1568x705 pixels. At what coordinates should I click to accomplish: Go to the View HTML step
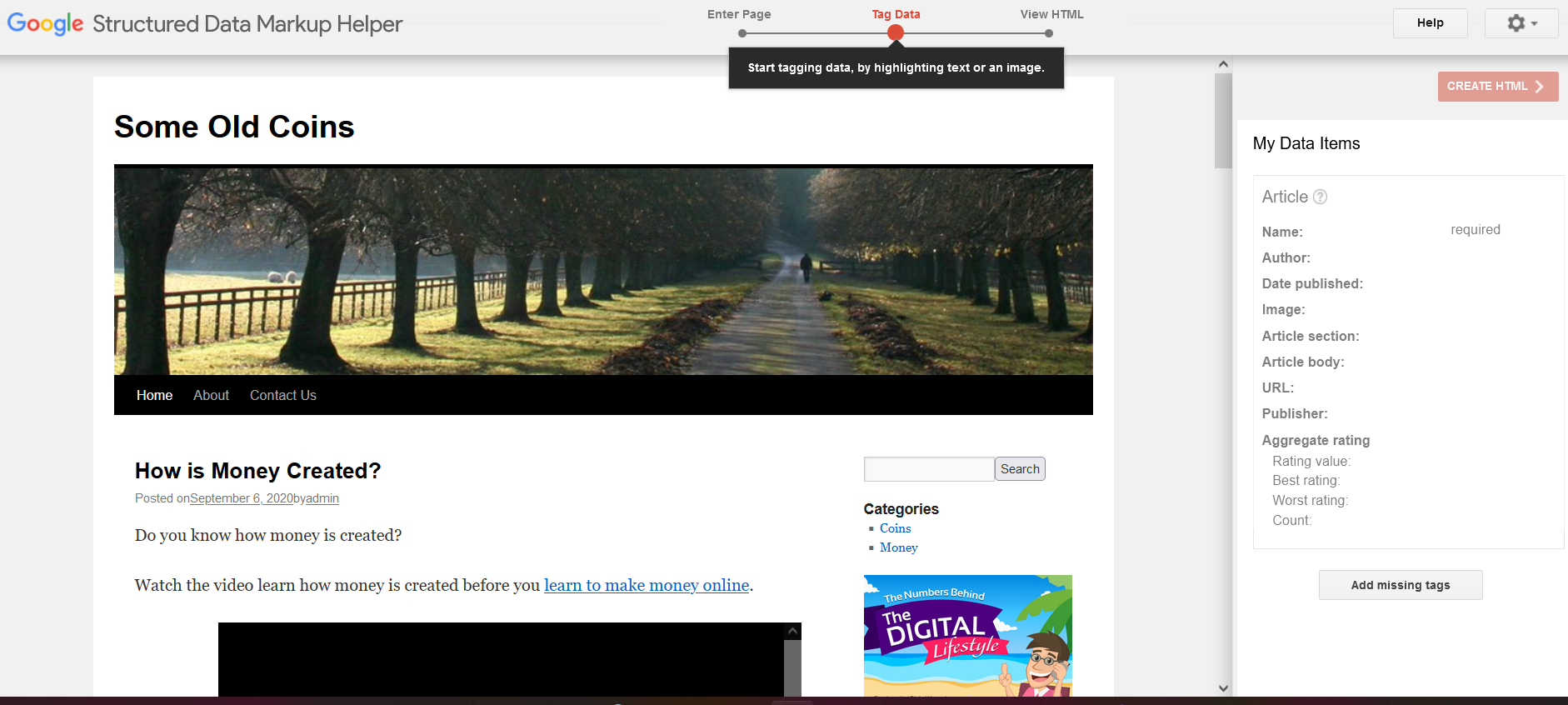click(x=1049, y=32)
